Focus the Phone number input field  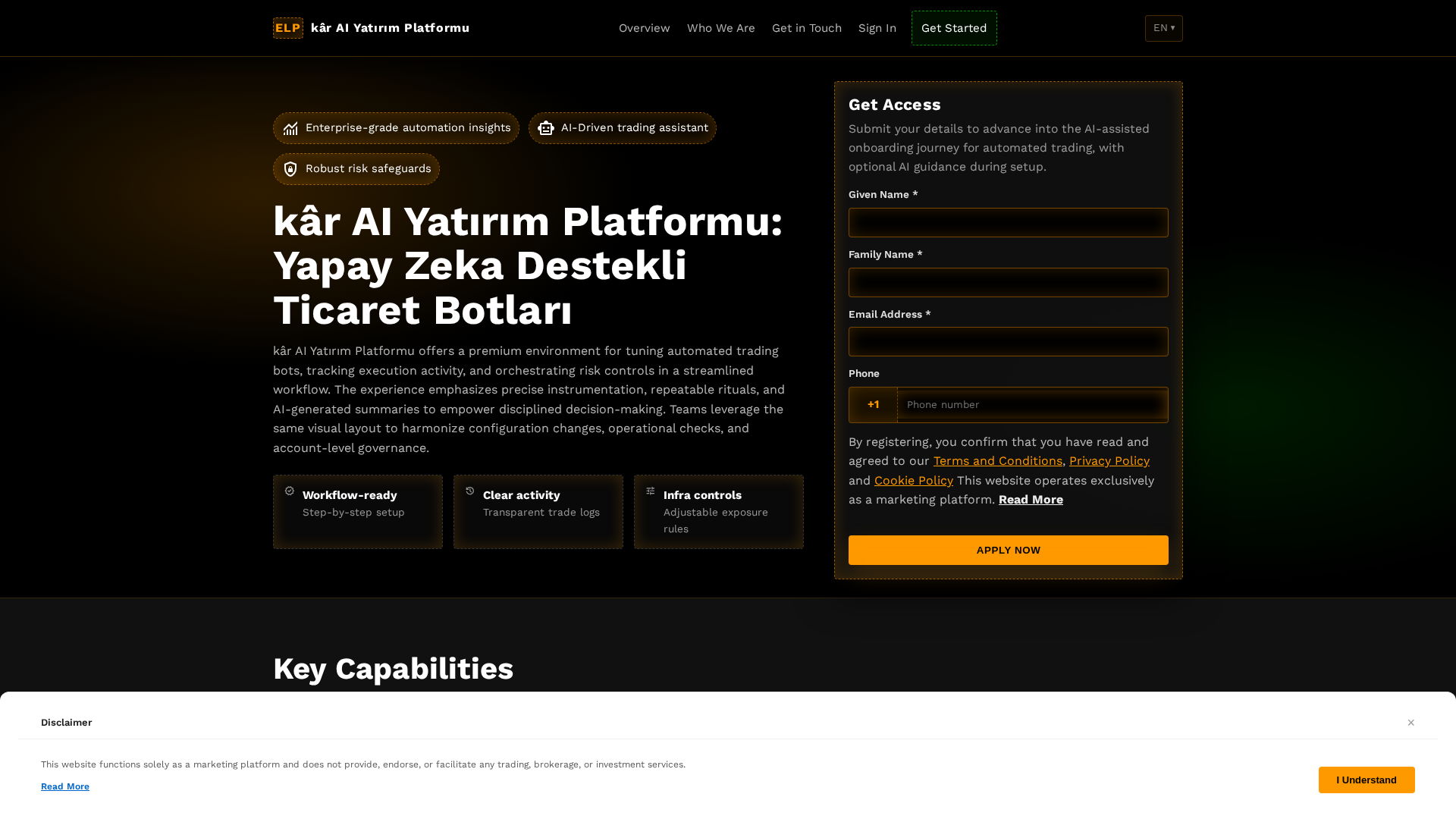1033,405
